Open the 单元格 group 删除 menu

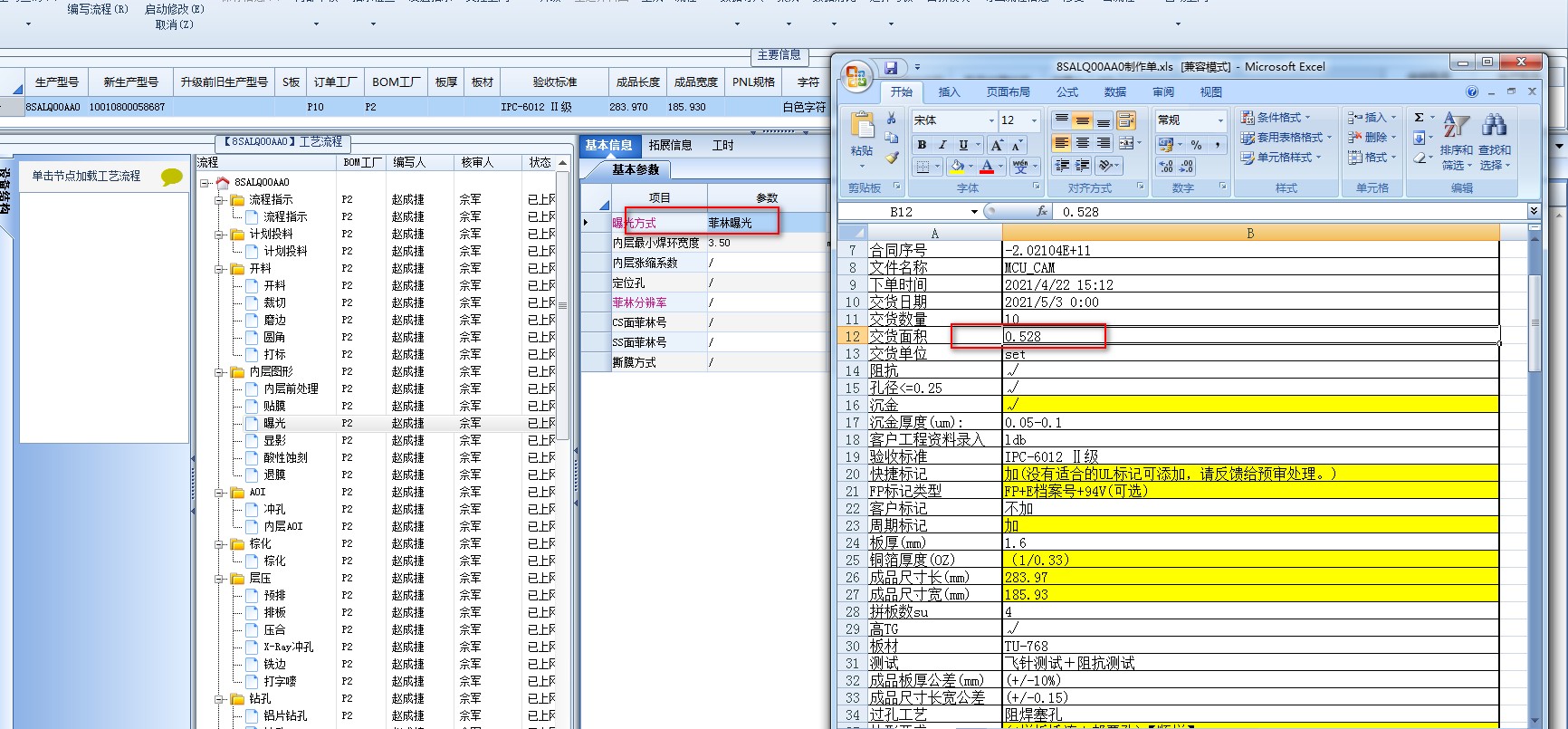pos(1371,138)
